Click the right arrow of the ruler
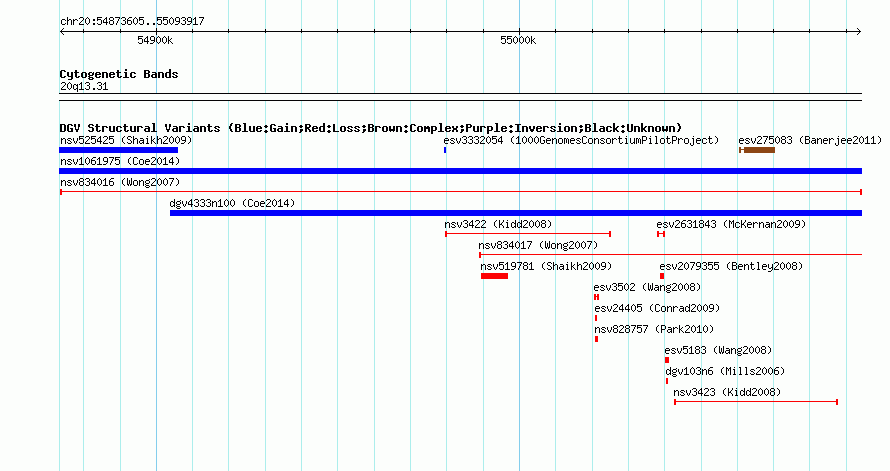The width and height of the screenshot is (890, 471). click(859, 32)
